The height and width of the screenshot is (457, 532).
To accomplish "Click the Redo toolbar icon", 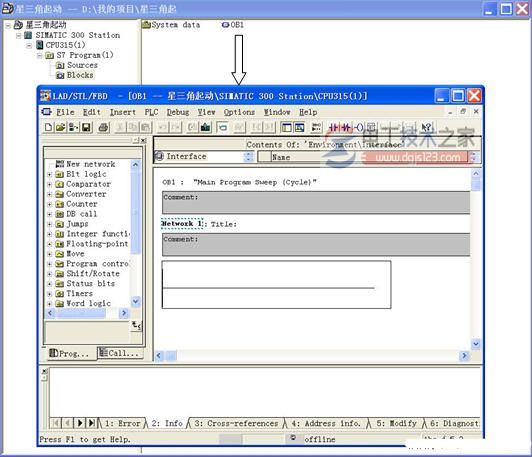I will (x=176, y=128).
